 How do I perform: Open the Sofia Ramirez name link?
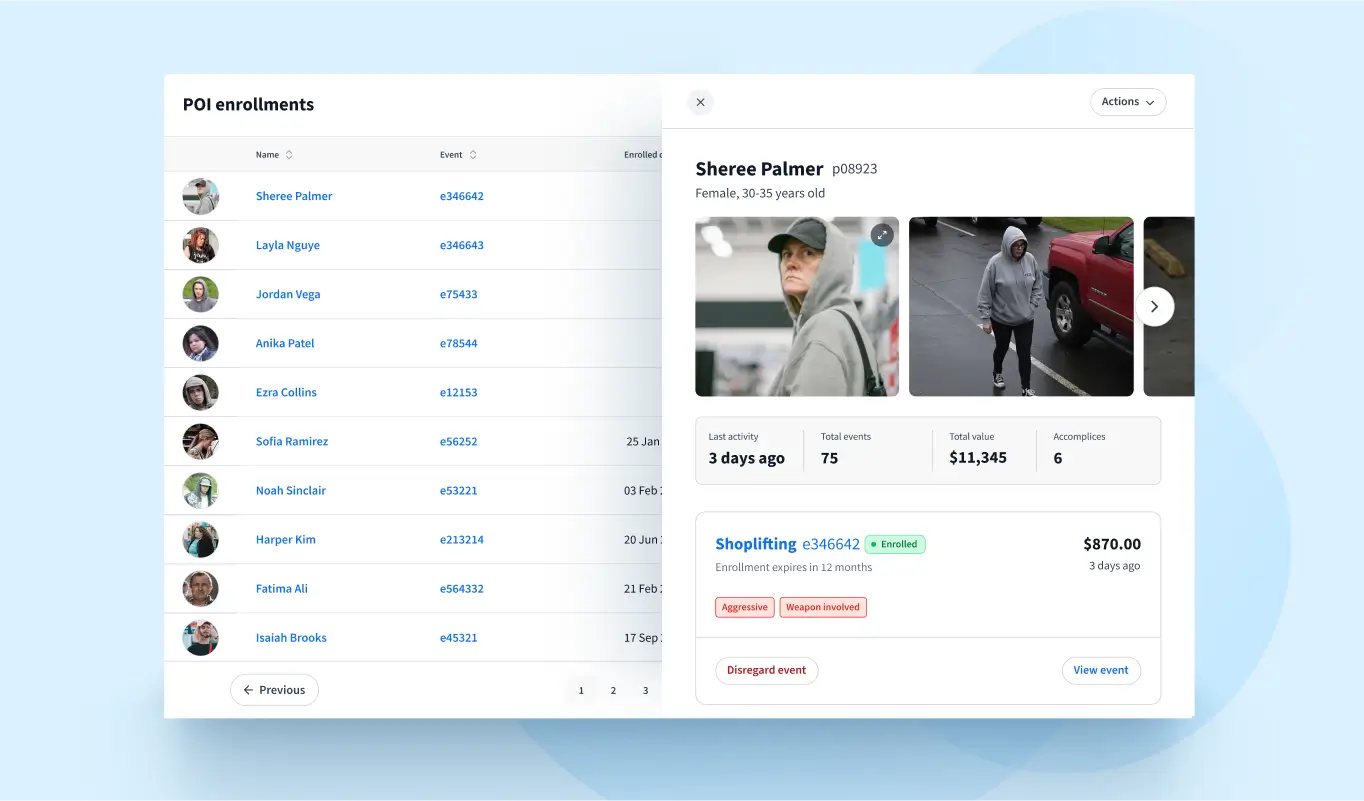[x=292, y=441]
